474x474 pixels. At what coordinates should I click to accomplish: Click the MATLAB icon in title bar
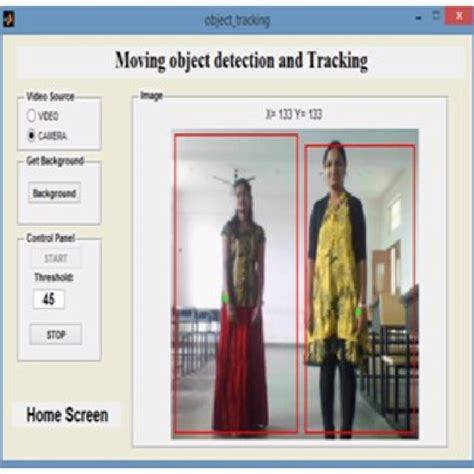click(x=9, y=19)
